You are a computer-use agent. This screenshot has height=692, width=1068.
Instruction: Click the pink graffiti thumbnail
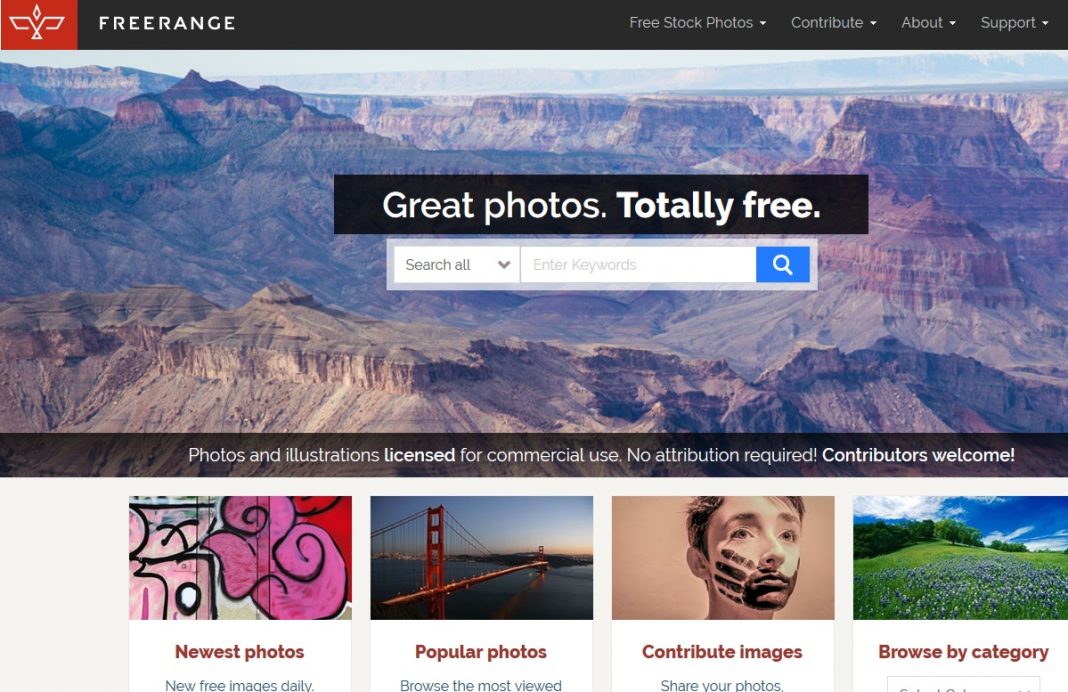[x=240, y=558]
